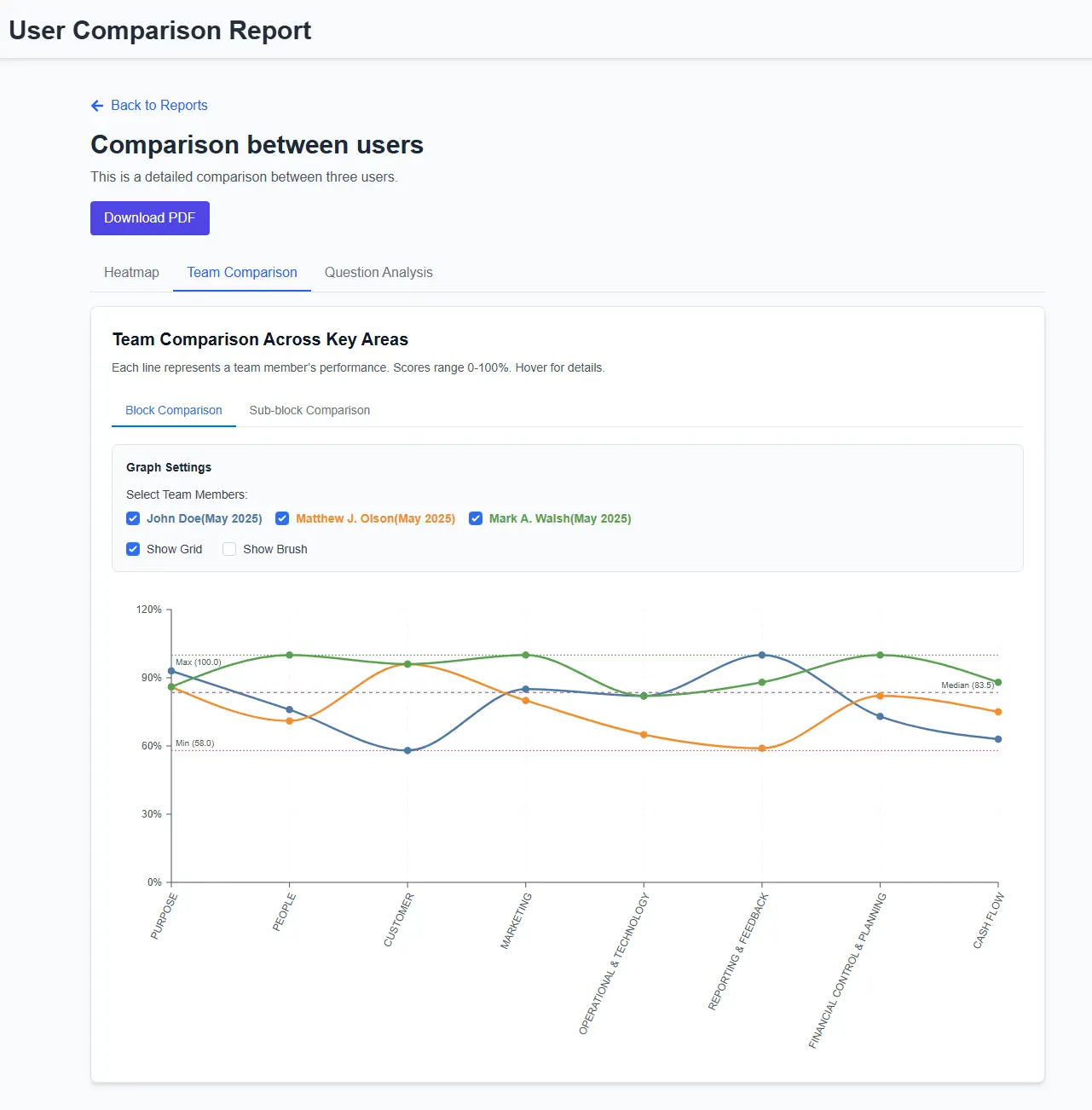
Task: Select the Team Comparison tab
Action: pos(242,273)
